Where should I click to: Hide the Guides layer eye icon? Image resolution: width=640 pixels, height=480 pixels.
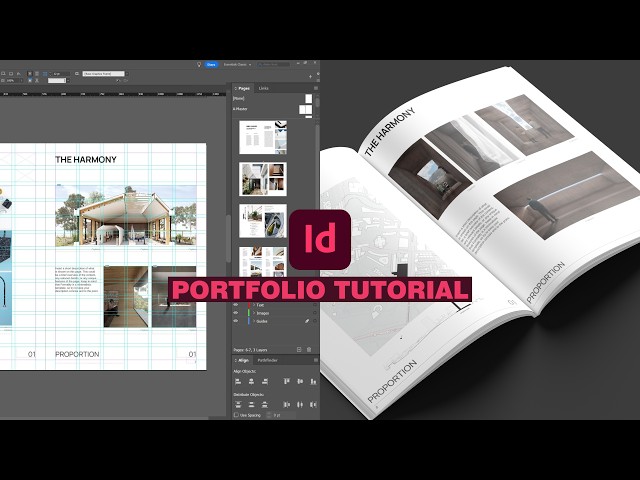point(236,321)
